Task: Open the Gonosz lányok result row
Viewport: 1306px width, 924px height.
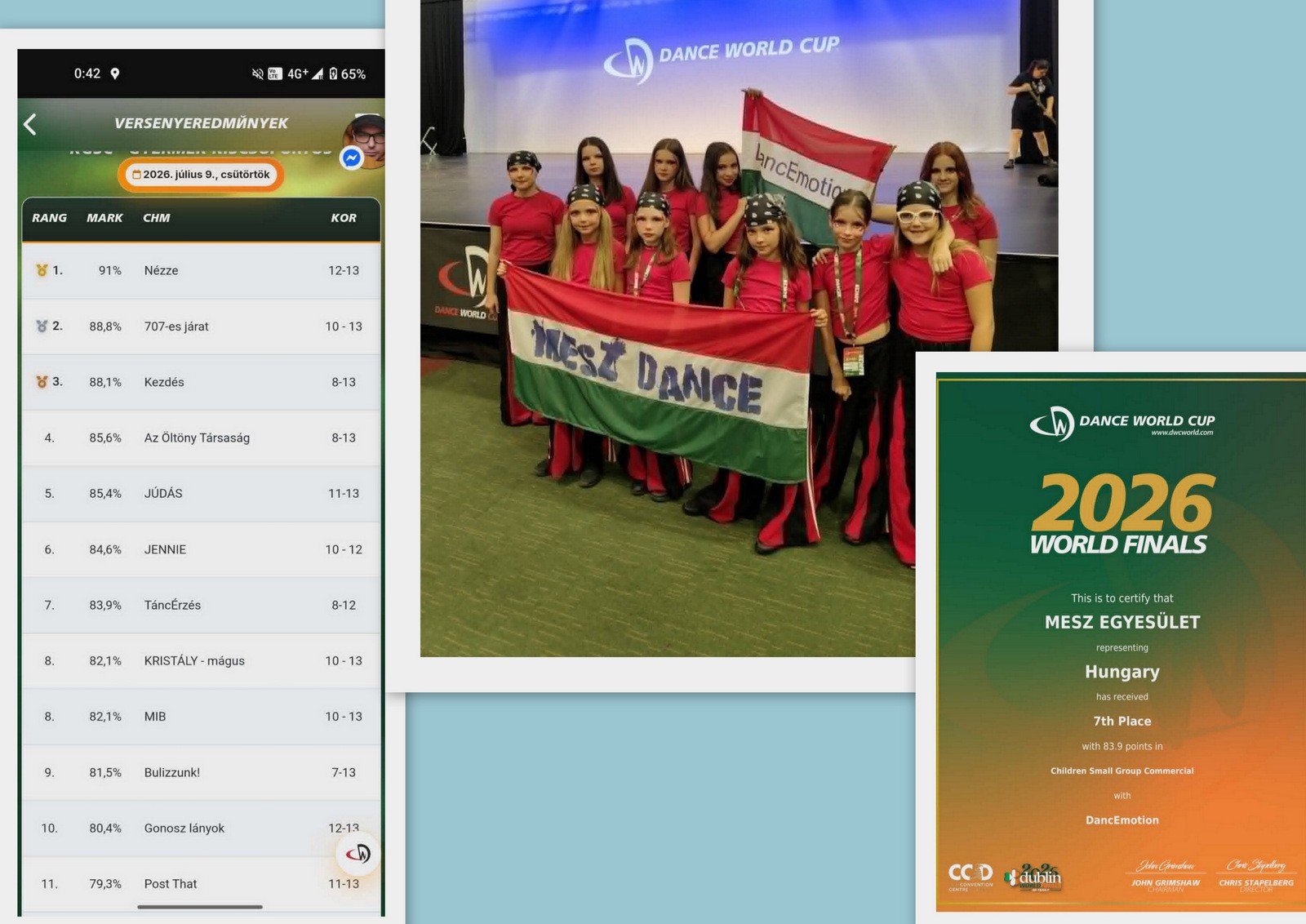Action: pyautogui.click(x=201, y=828)
